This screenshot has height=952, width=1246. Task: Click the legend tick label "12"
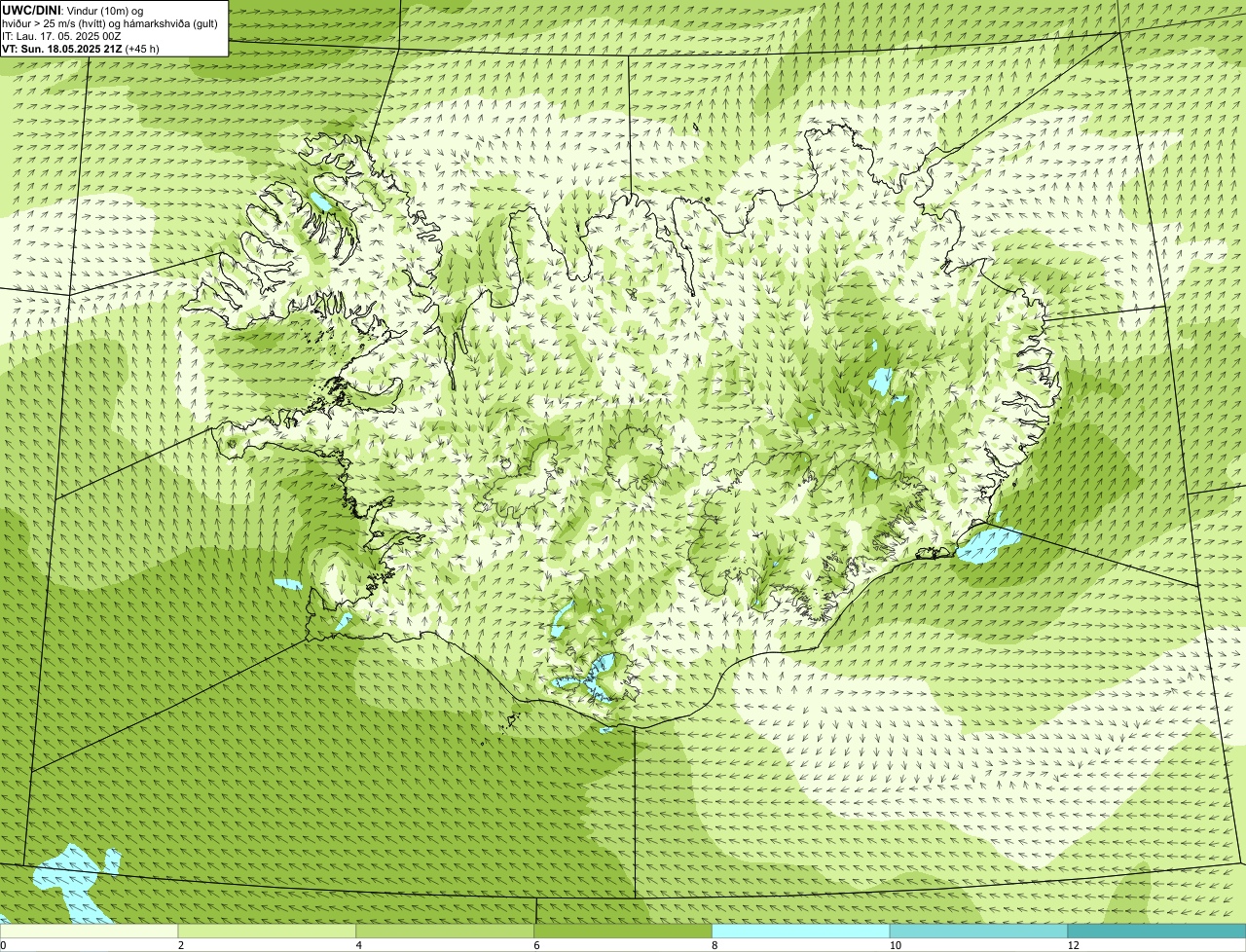1073,945
